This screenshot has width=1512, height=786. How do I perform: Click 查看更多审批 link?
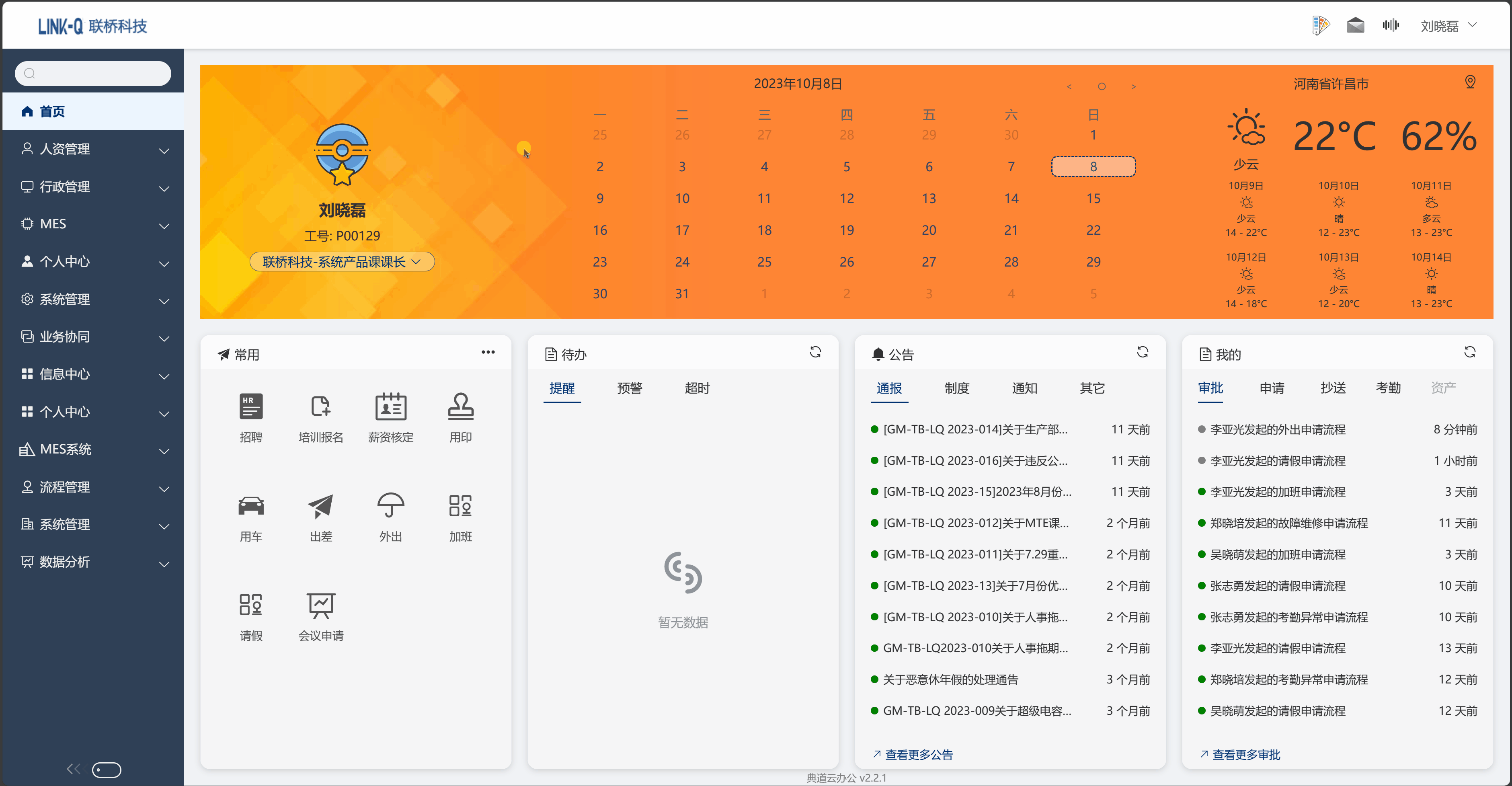(x=1245, y=754)
